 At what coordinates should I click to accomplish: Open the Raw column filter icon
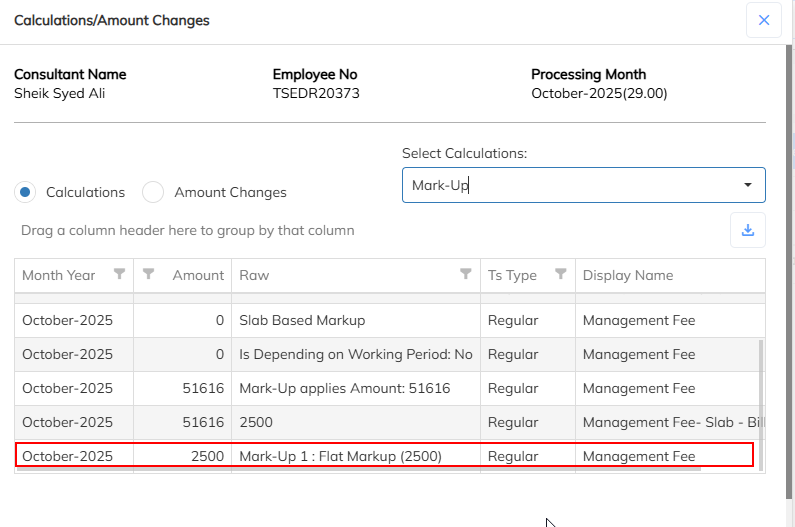click(466, 275)
